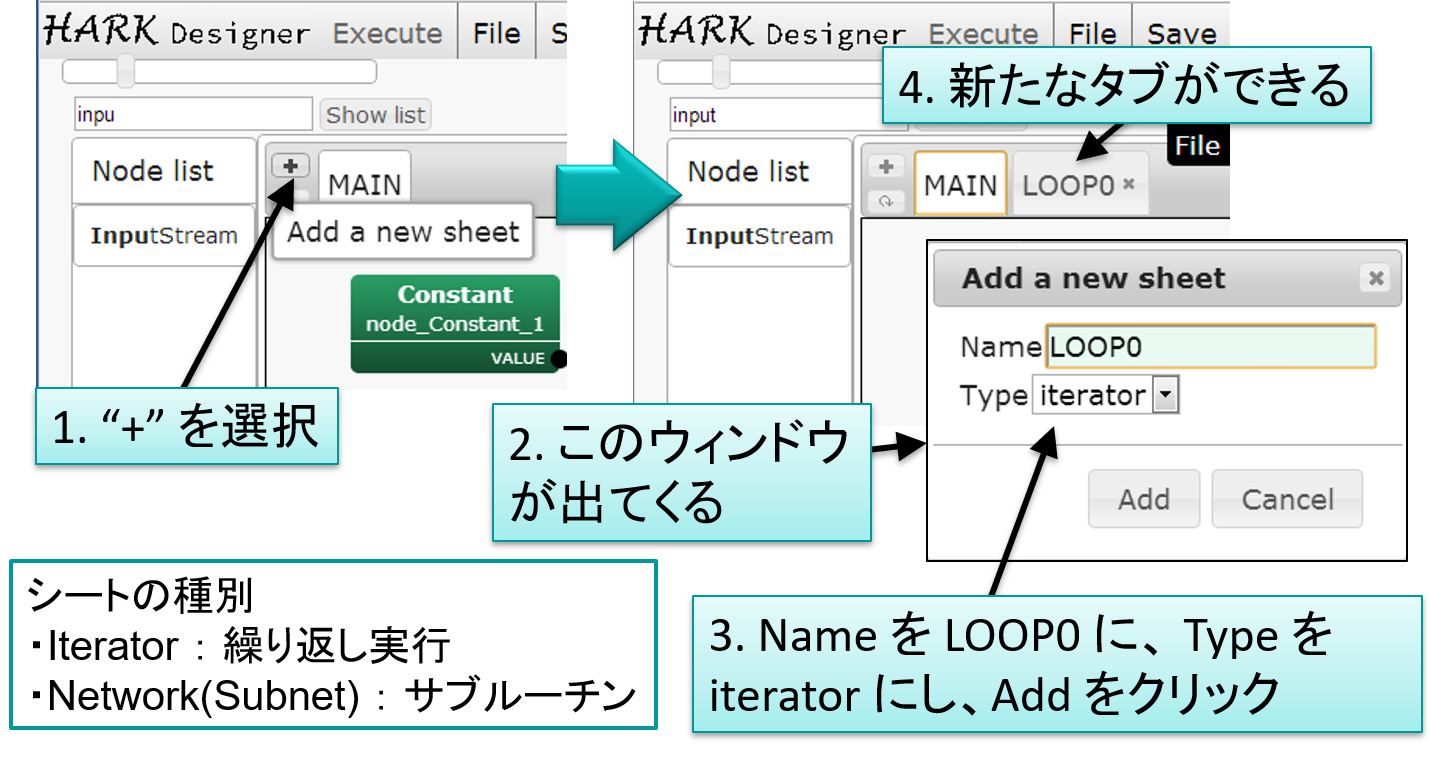Click the VALUE output terminal on Constant node
The image size is (1430, 764).
pos(559,358)
